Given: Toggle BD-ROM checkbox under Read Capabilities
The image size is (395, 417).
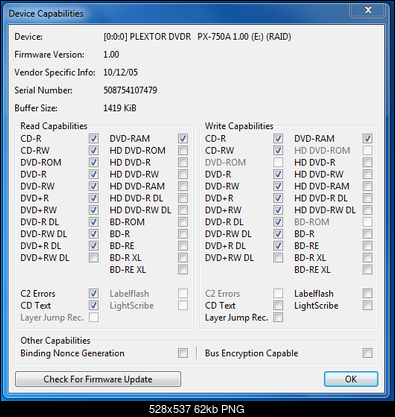Looking at the screenshot, I should (x=183, y=222).
